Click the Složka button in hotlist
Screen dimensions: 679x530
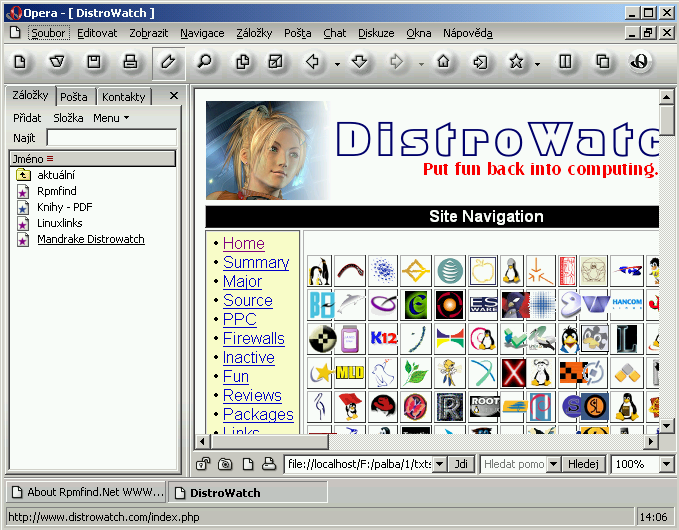68,118
